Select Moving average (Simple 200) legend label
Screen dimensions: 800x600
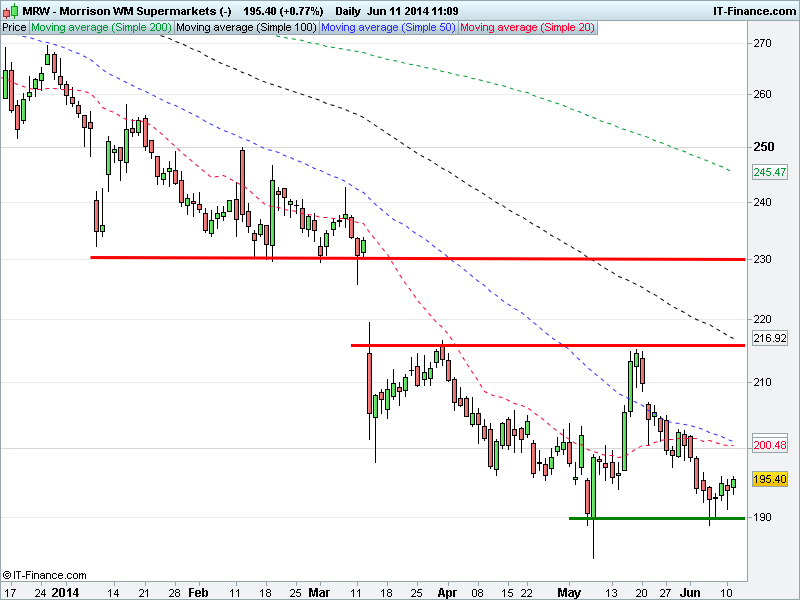101,28
